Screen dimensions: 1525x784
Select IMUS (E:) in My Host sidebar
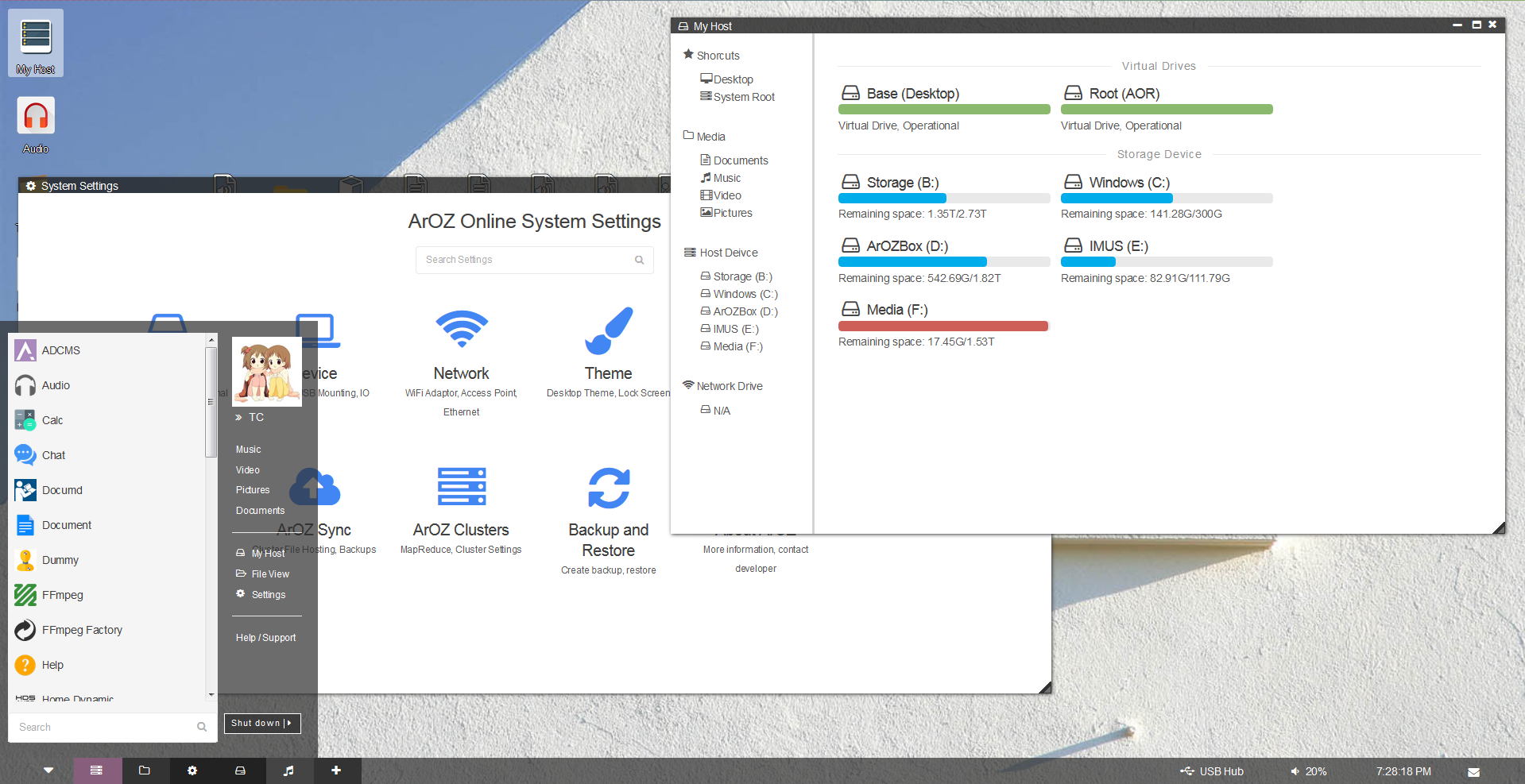pos(729,329)
